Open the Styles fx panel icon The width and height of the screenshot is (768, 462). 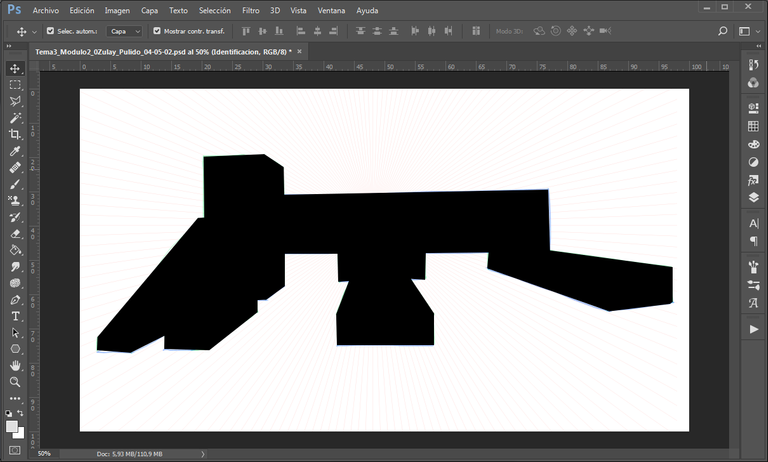(753, 180)
